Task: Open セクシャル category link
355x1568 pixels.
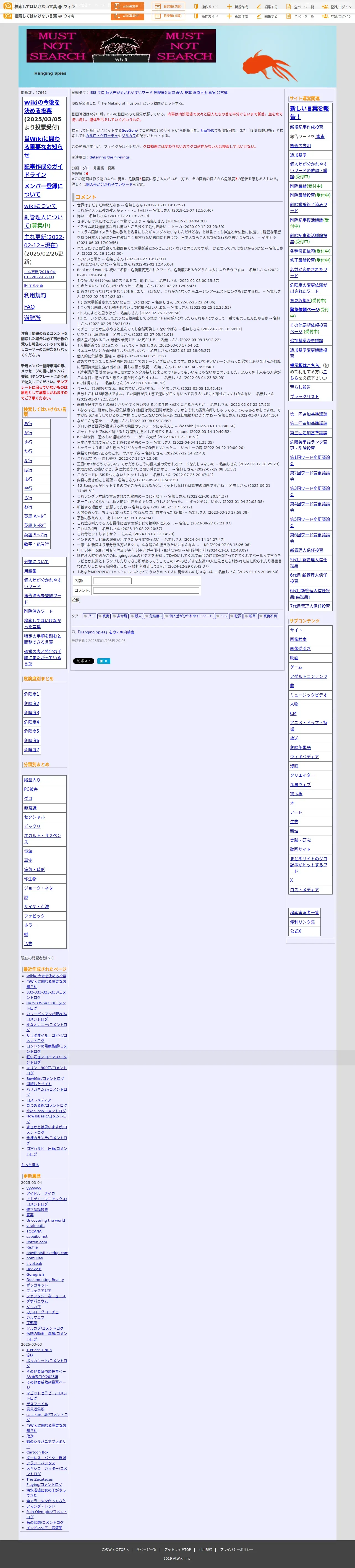Action: (x=34, y=817)
